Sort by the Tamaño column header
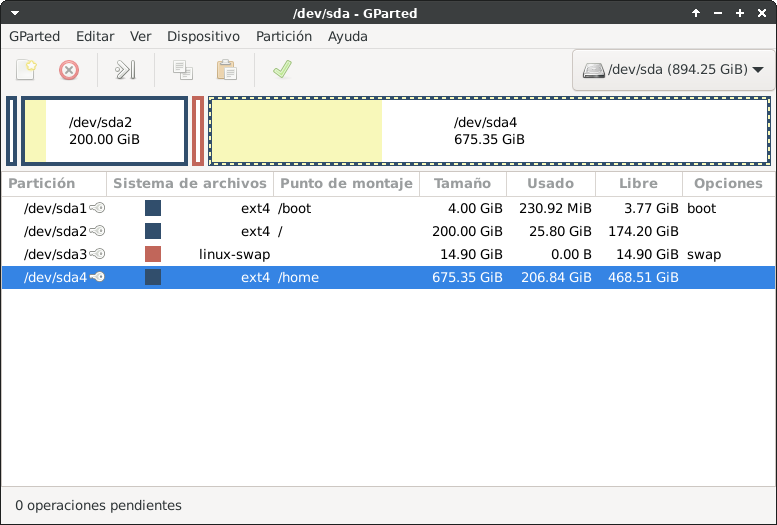 462,184
